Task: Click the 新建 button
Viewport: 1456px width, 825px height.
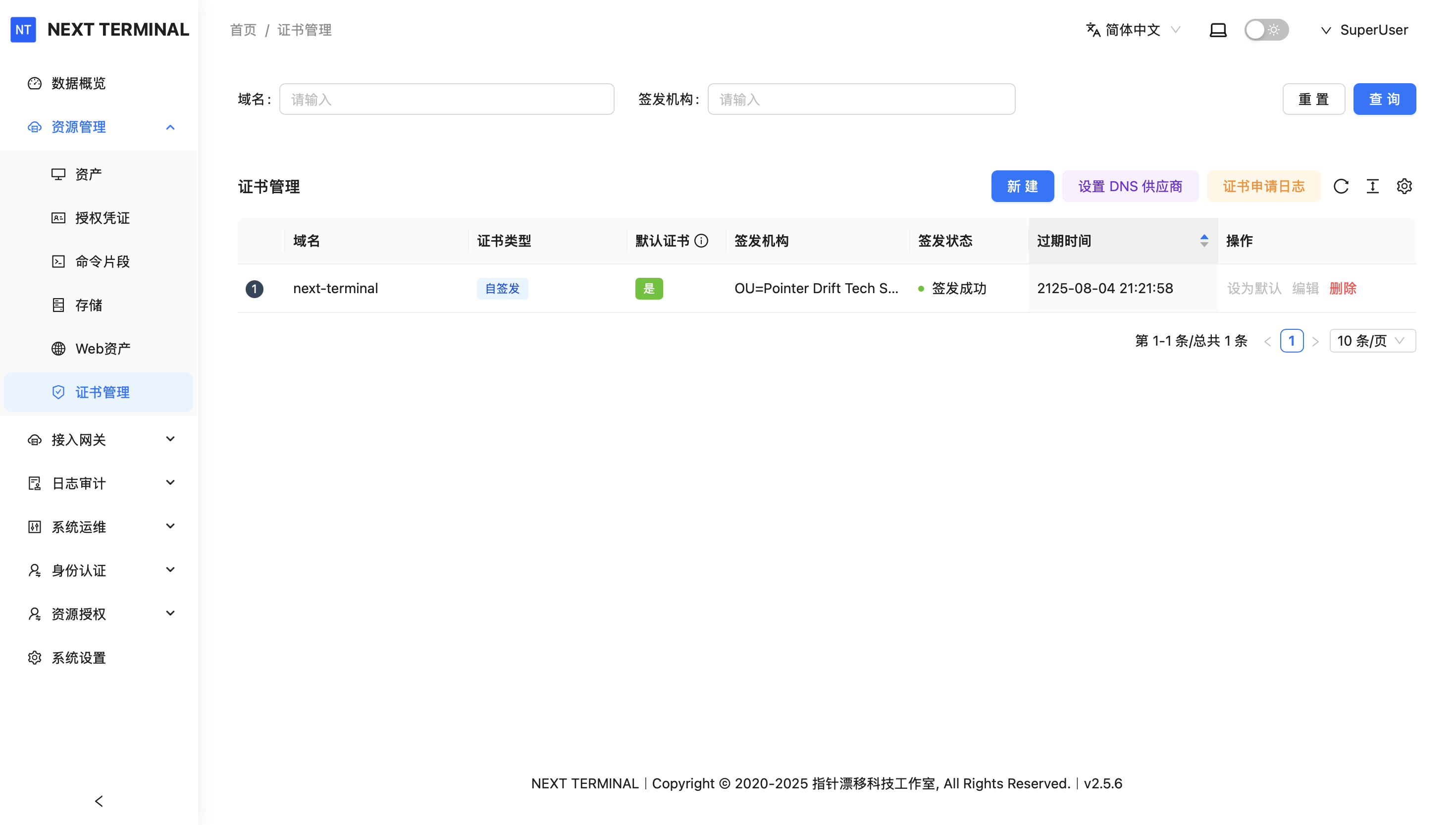Action: 1022,186
